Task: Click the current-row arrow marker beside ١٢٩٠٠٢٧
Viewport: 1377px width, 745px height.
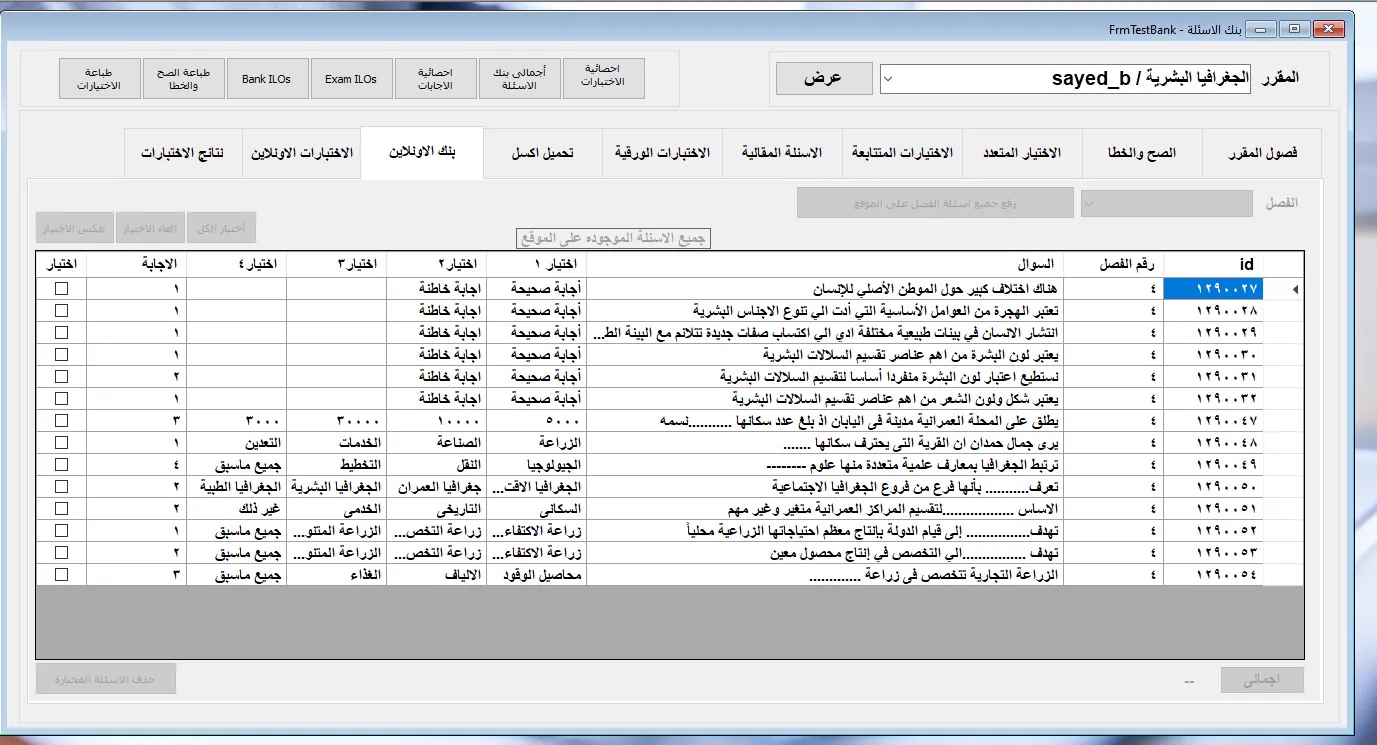Action: [x=1298, y=289]
